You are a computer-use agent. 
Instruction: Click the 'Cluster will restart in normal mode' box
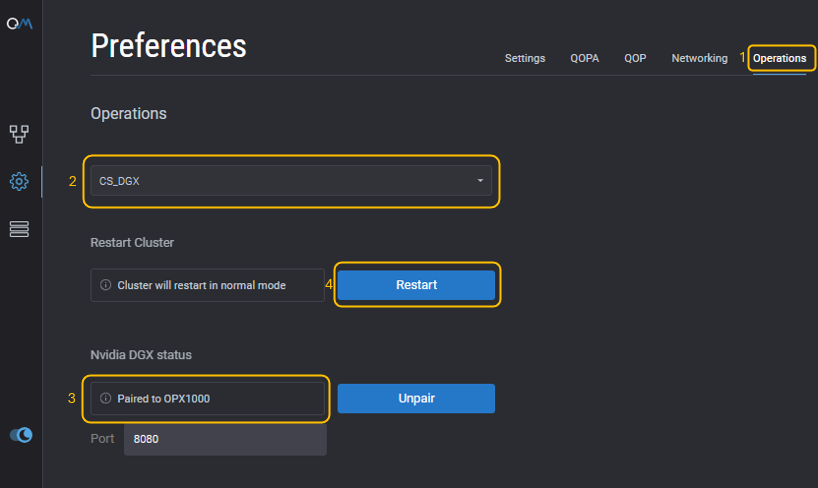tap(208, 285)
